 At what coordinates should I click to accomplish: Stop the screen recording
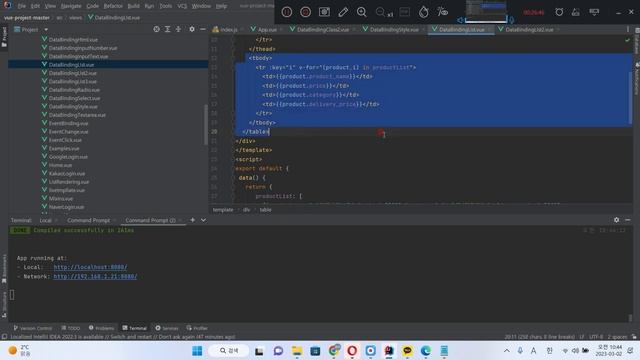point(305,12)
